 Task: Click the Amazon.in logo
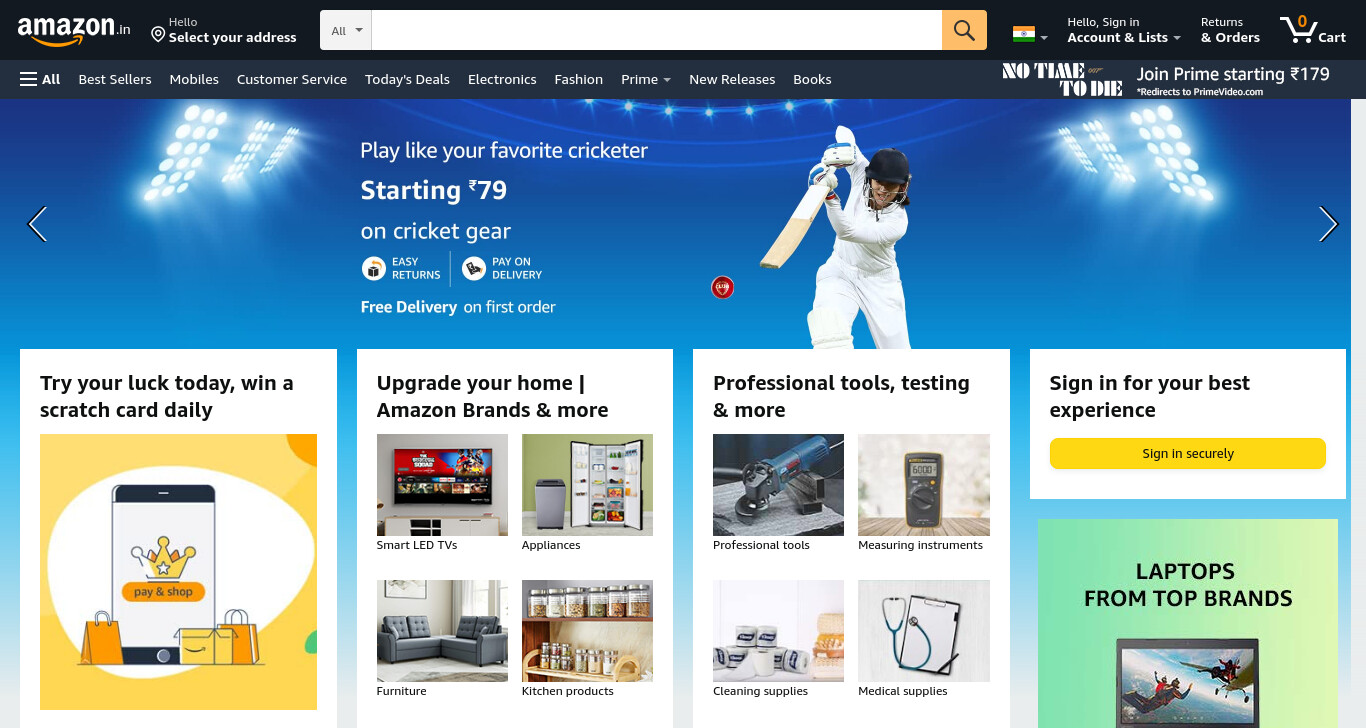(x=74, y=30)
